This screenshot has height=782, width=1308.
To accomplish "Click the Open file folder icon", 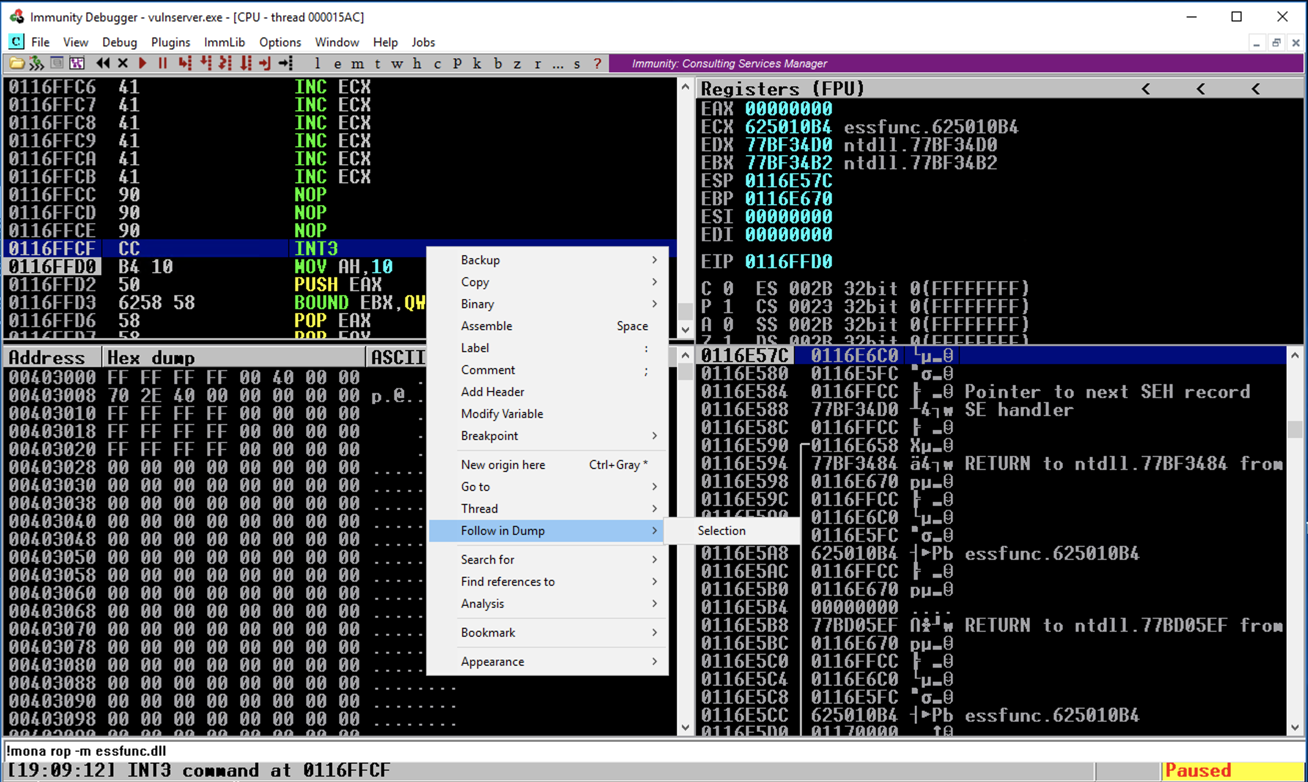I will click(16, 64).
